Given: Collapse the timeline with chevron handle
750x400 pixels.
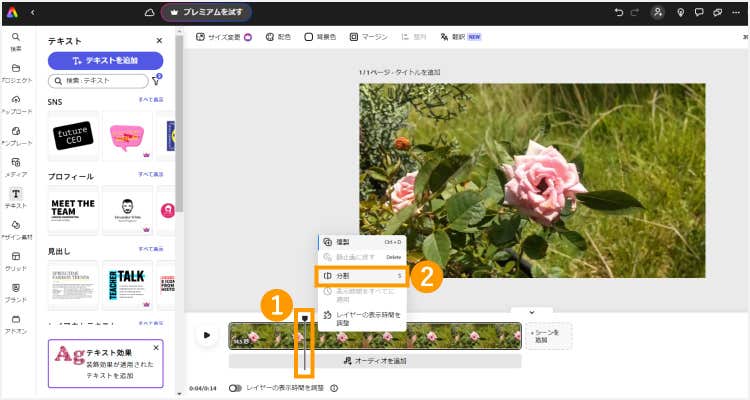Looking at the screenshot, I should point(531,312).
